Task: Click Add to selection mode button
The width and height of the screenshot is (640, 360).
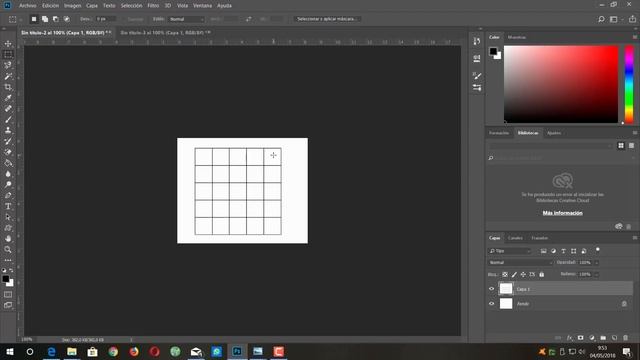Action: click(45, 19)
